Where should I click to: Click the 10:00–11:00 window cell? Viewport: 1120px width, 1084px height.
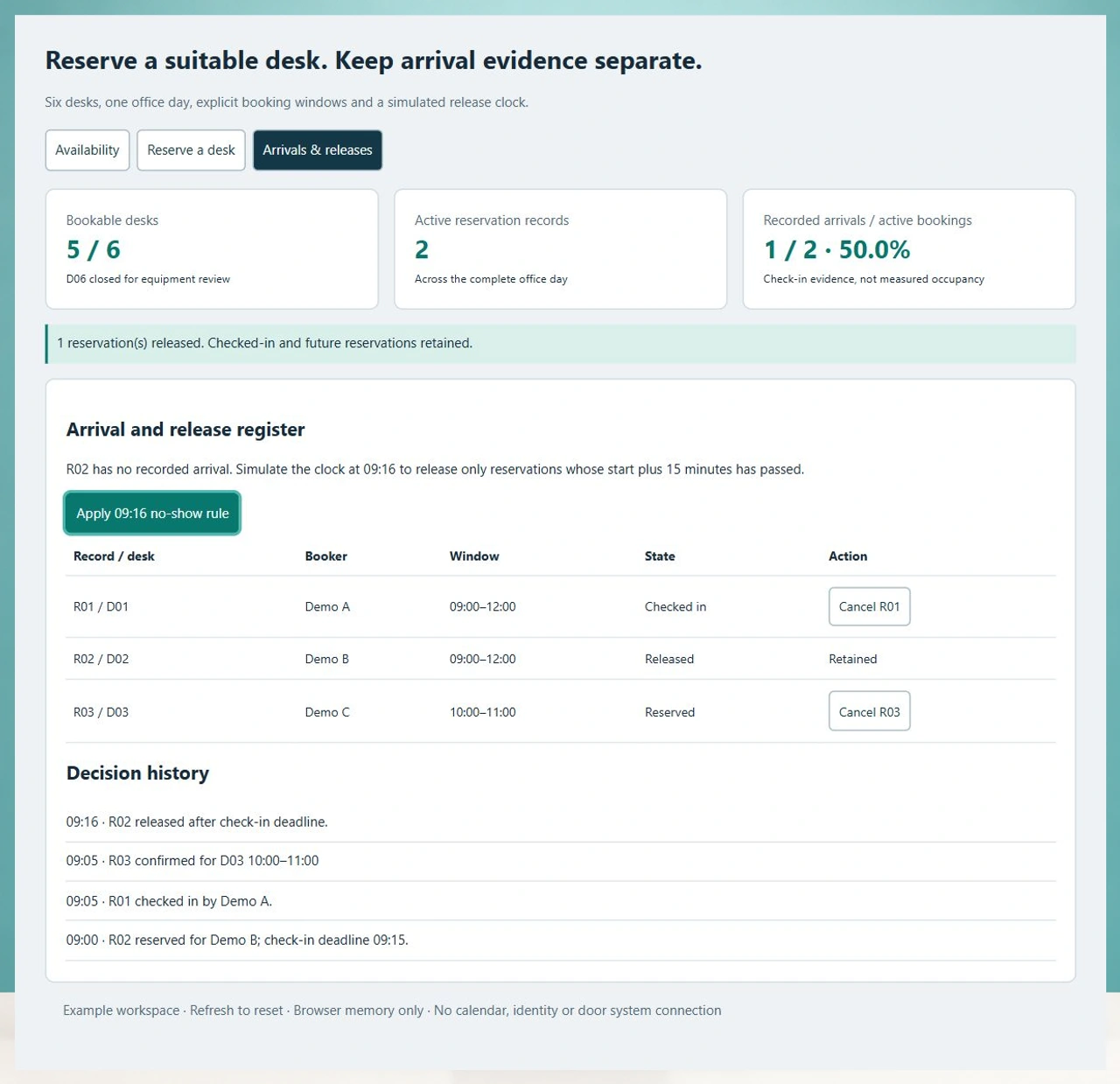tap(483, 712)
